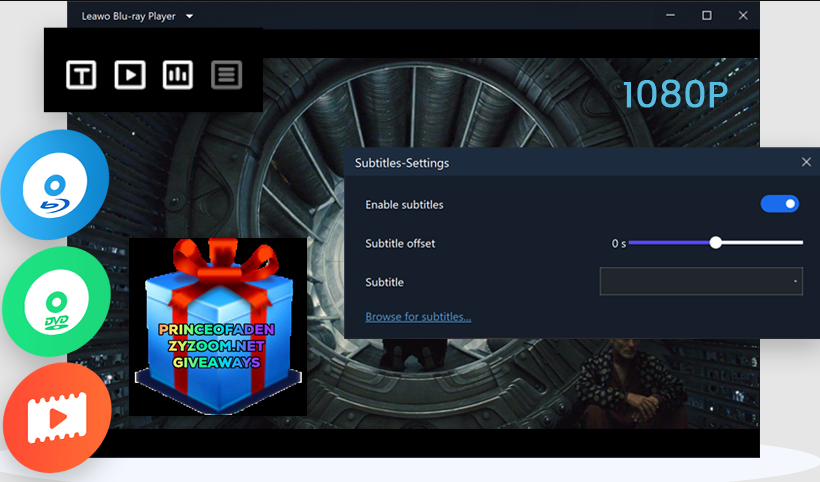Viewport: 820px width, 482px height.
Task: Close the Subtitles-Settings panel
Action: 806,163
